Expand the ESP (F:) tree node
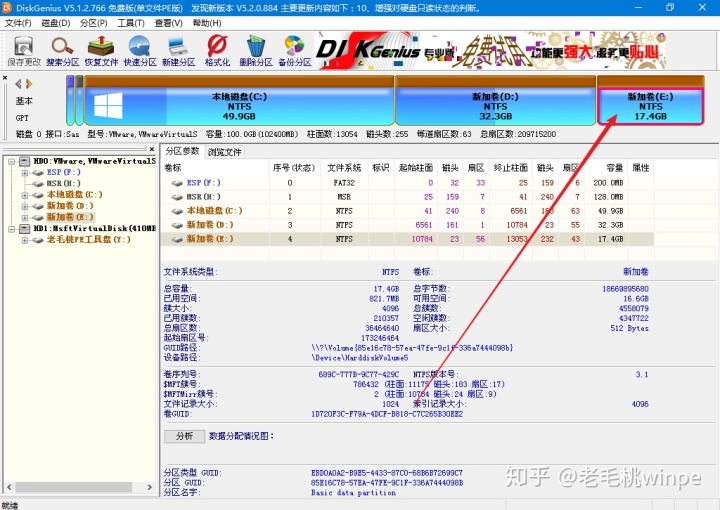The width and height of the screenshot is (720, 510). click(25, 173)
